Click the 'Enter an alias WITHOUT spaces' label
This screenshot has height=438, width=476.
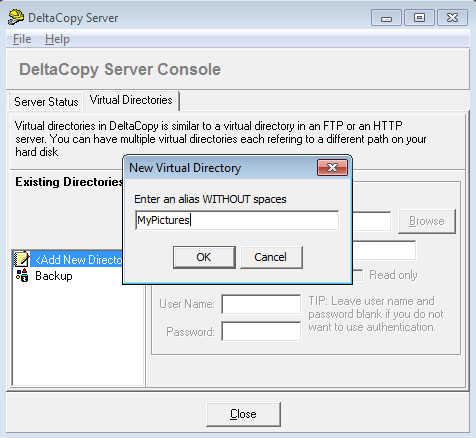tap(210, 199)
